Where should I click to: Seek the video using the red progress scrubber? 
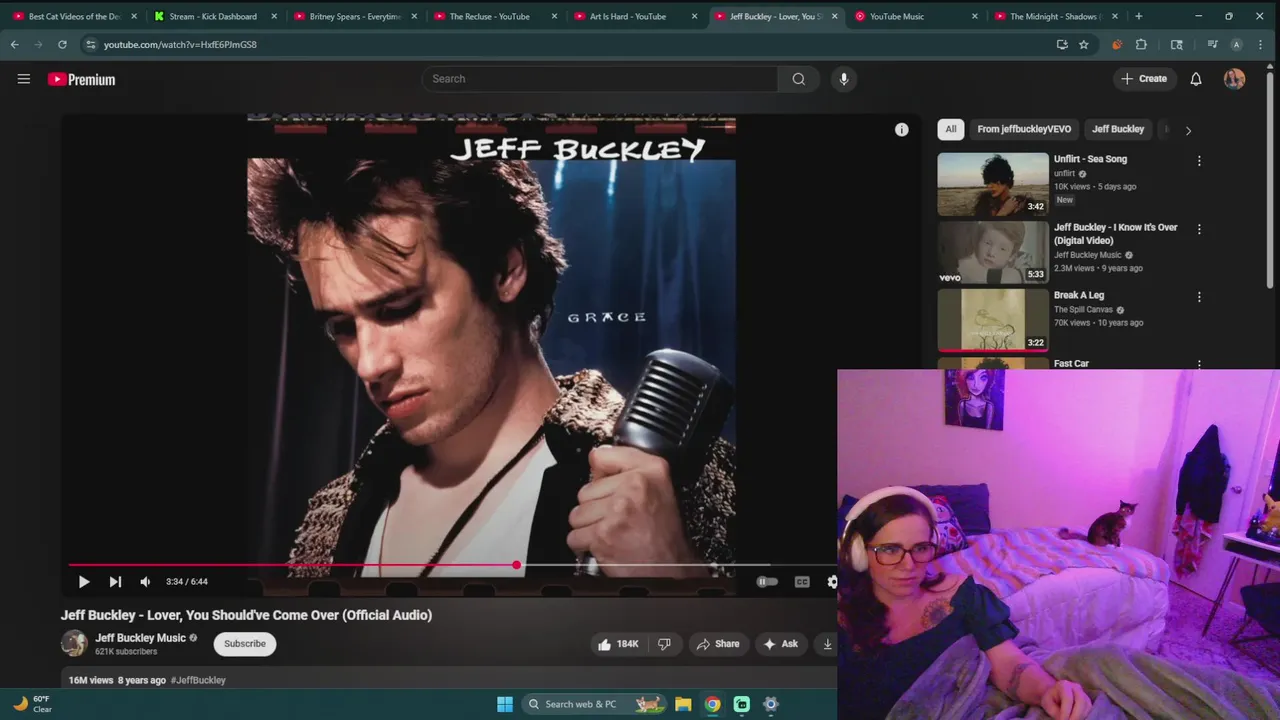tap(516, 565)
